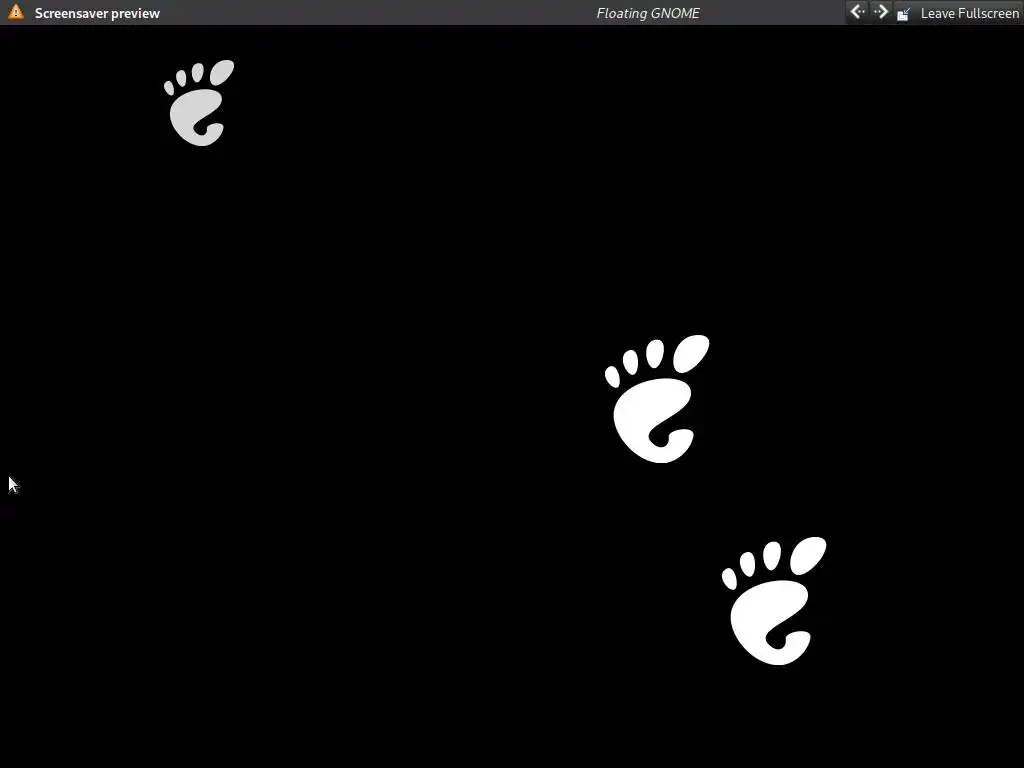
Task: Click Leave Fullscreen button
Action: point(957,13)
